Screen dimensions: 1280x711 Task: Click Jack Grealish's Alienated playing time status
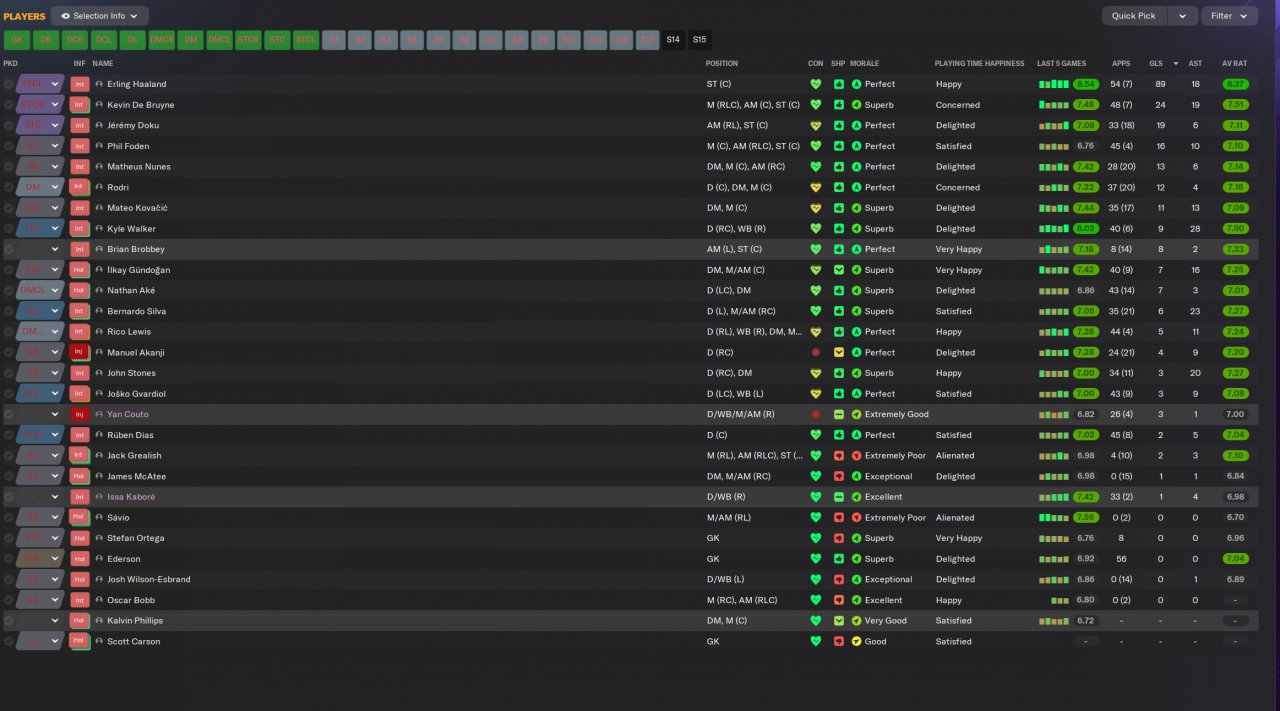[x=955, y=455]
